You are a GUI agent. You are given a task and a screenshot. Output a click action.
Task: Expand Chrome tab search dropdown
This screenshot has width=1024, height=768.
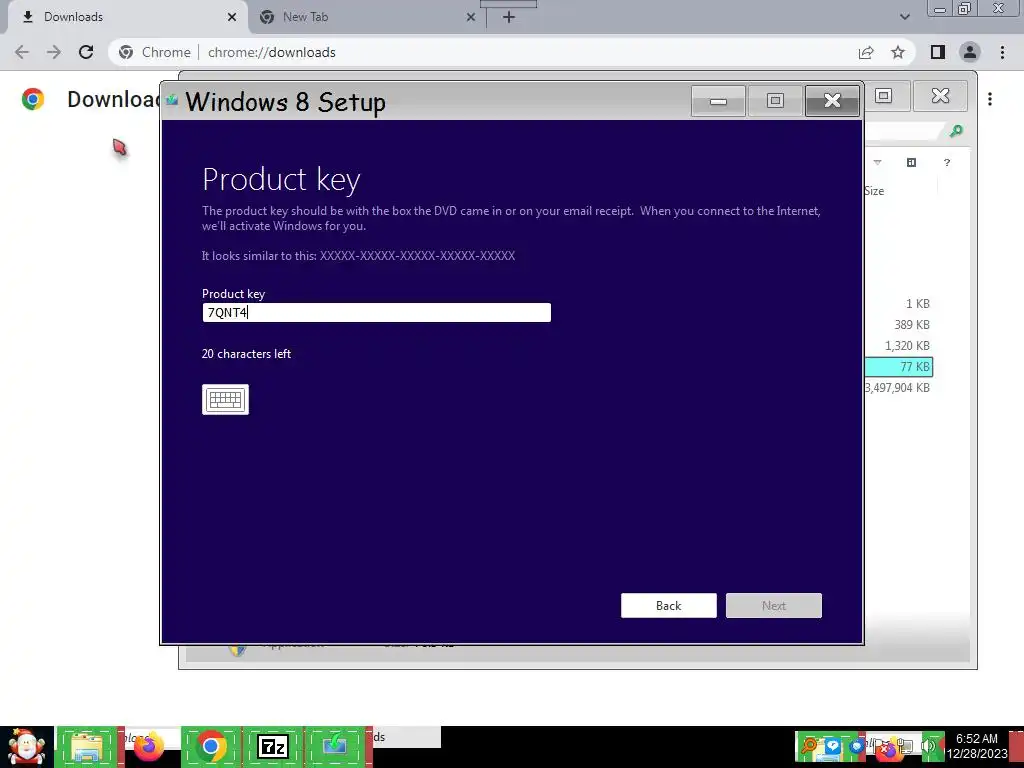(904, 17)
